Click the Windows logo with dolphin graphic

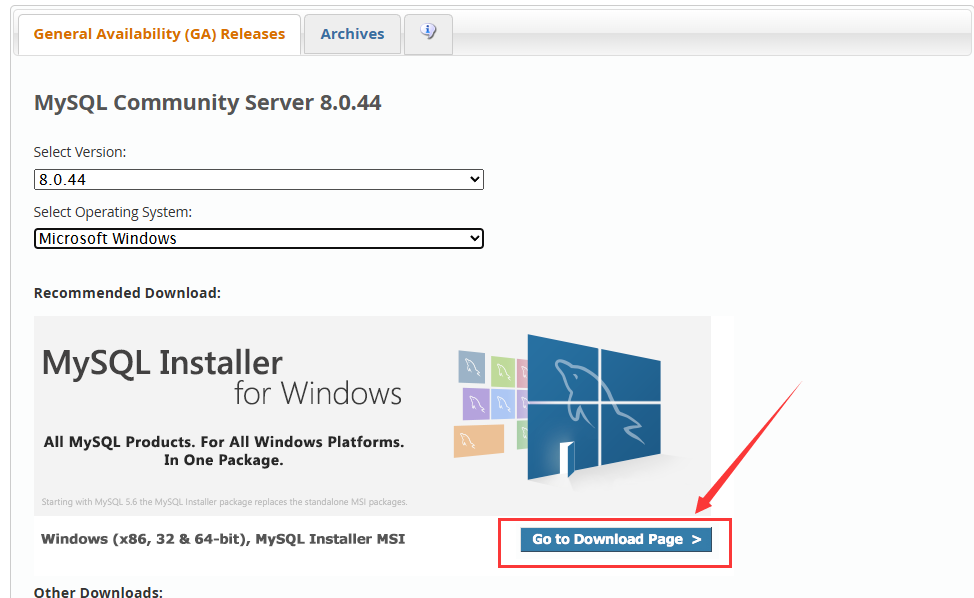tap(593, 407)
